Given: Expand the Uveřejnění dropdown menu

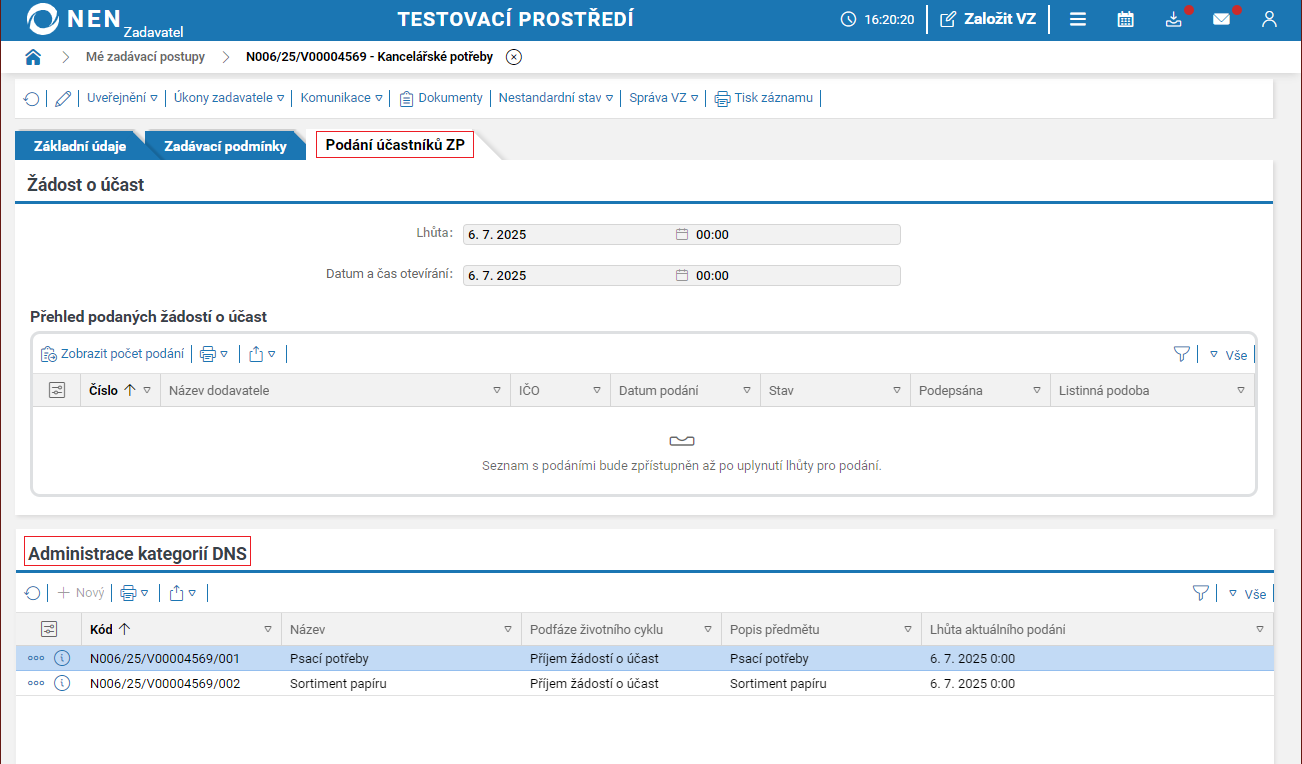Looking at the screenshot, I should coord(122,98).
